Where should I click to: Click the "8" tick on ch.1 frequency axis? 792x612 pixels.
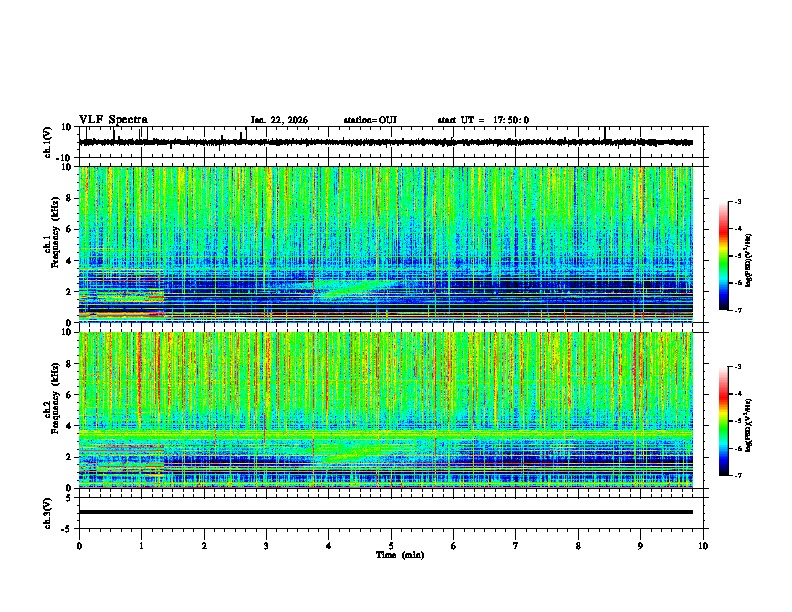click(x=69, y=198)
